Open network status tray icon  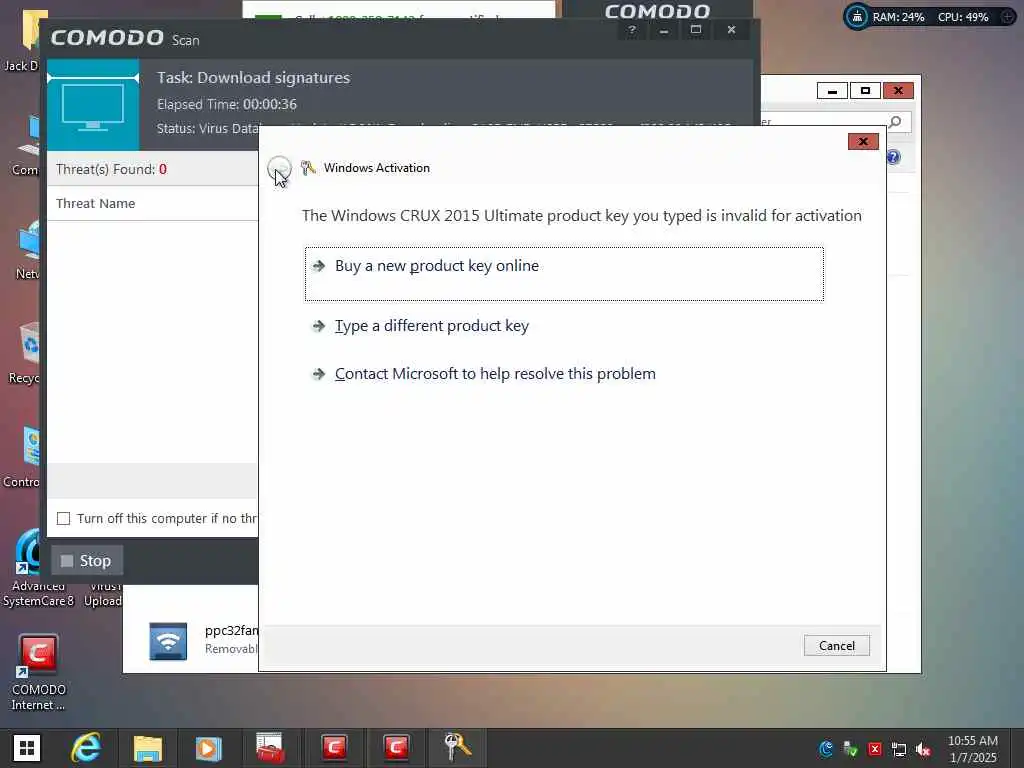coord(899,750)
